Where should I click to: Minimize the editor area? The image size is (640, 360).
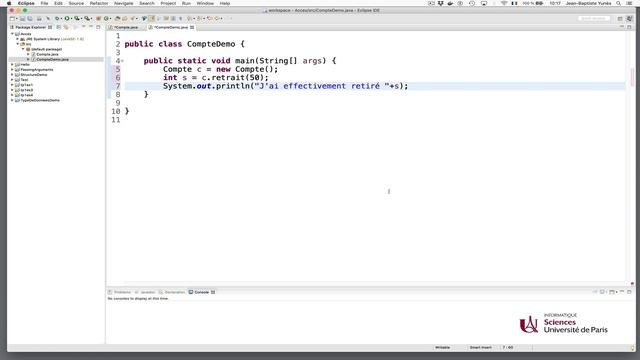click(x=622, y=27)
